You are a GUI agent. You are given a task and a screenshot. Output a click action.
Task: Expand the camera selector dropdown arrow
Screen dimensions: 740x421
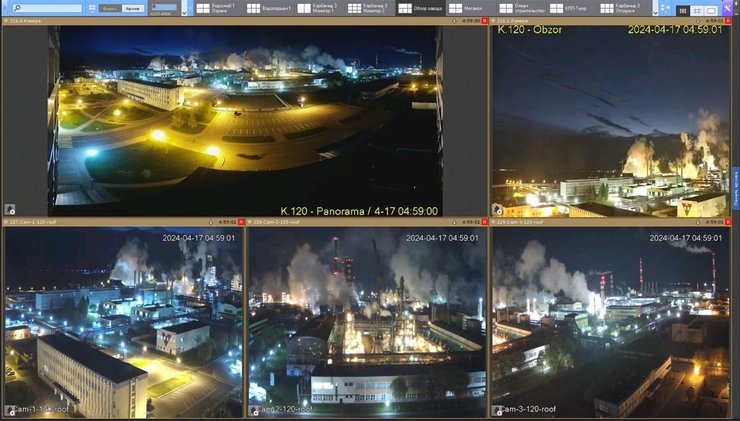point(182,13)
